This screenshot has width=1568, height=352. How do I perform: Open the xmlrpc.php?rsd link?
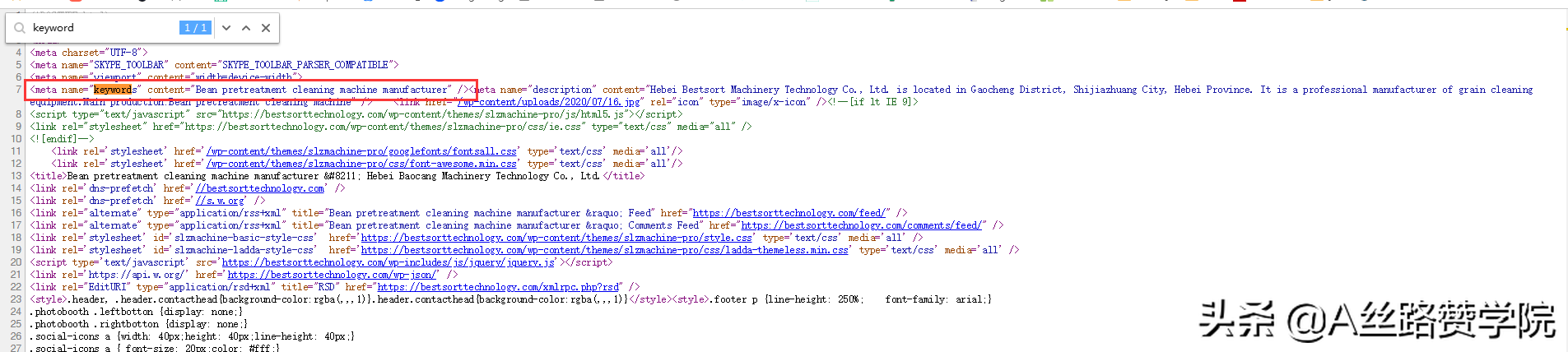click(x=499, y=287)
